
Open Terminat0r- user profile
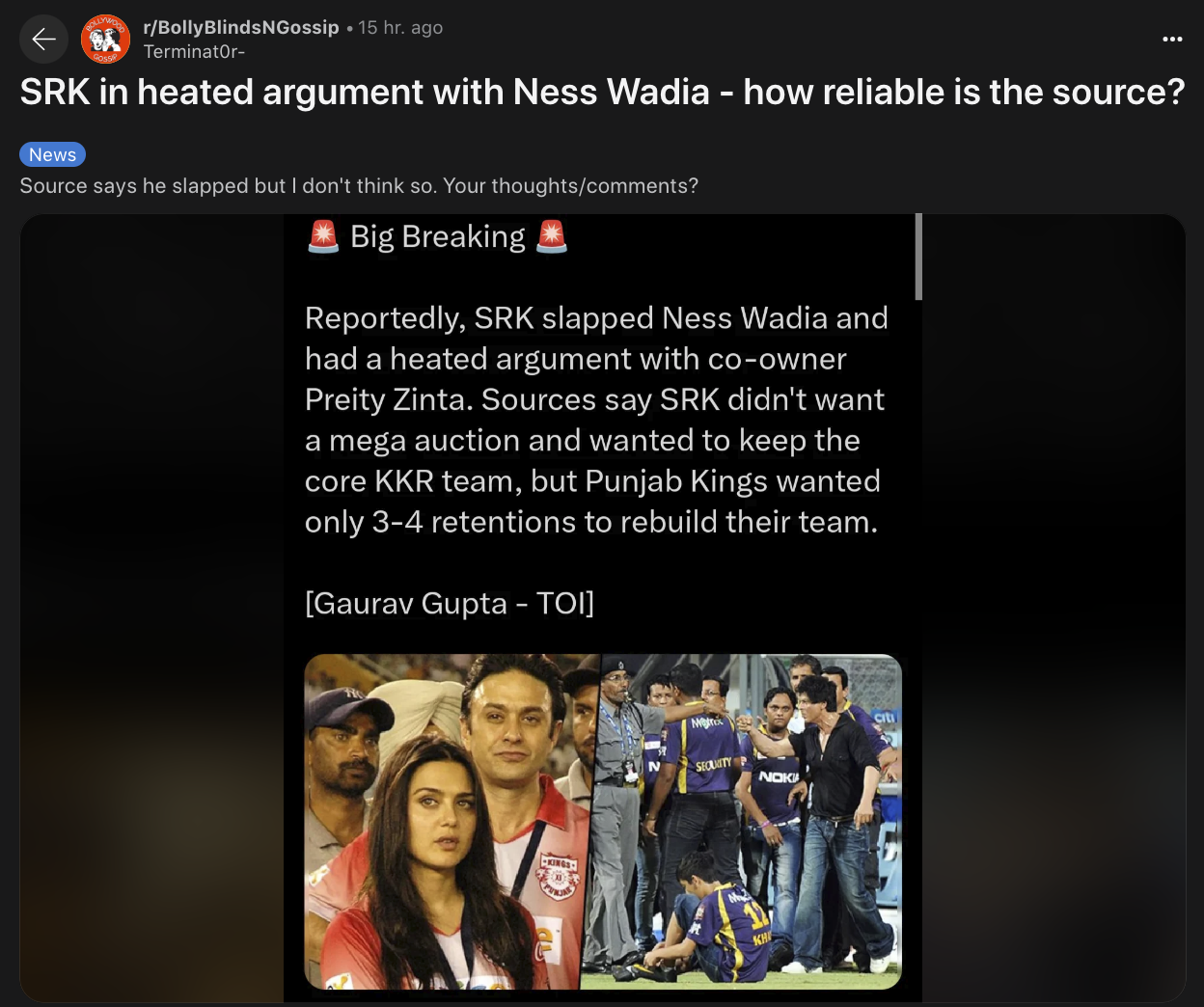click(x=194, y=52)
